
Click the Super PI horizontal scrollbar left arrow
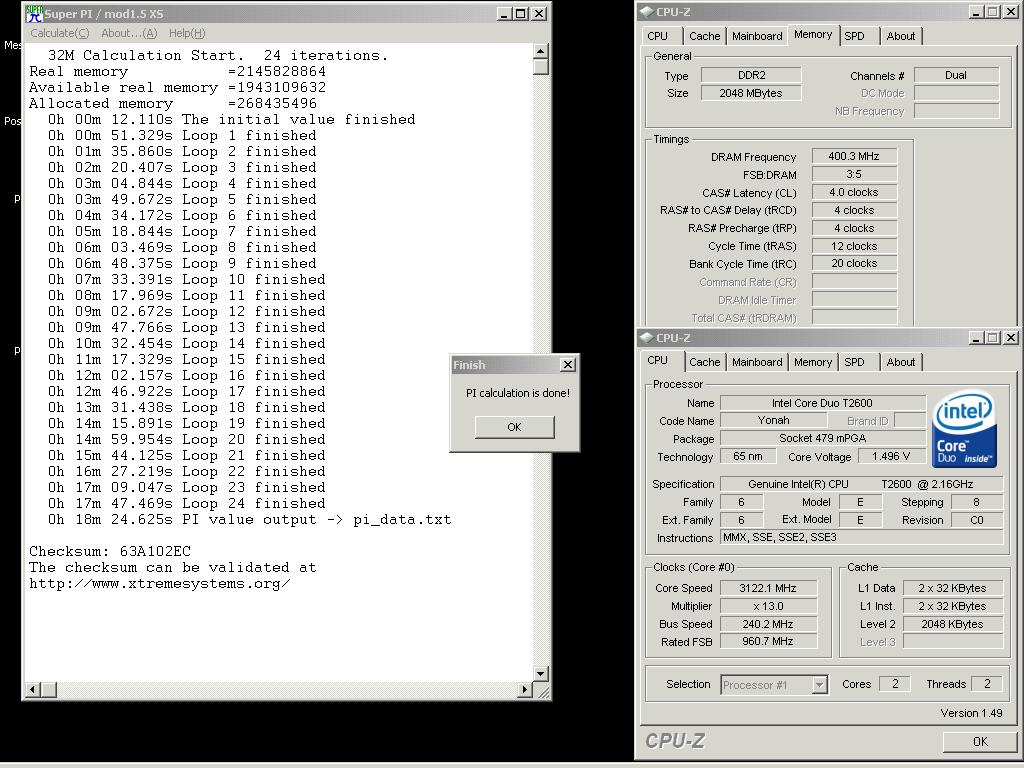33,689
